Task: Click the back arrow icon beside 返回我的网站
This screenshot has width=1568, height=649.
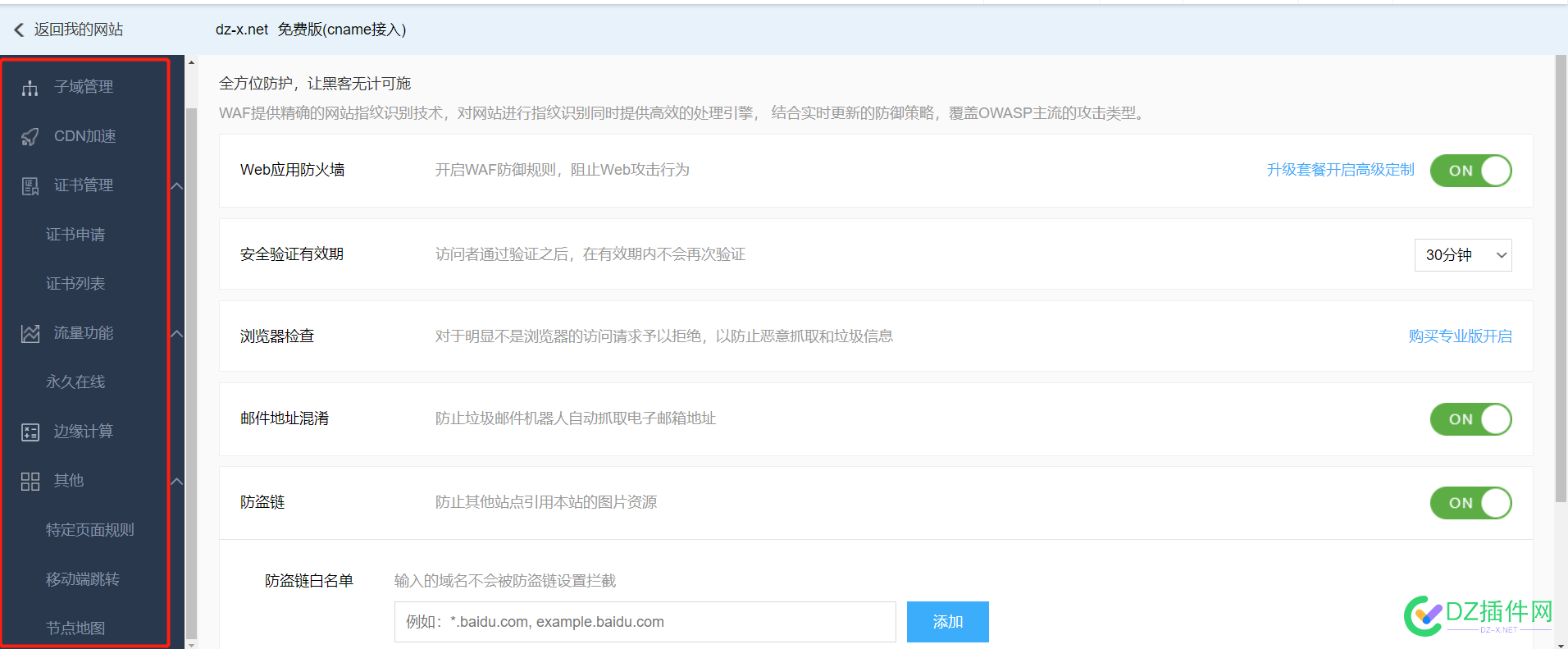Action: point(19,30)
